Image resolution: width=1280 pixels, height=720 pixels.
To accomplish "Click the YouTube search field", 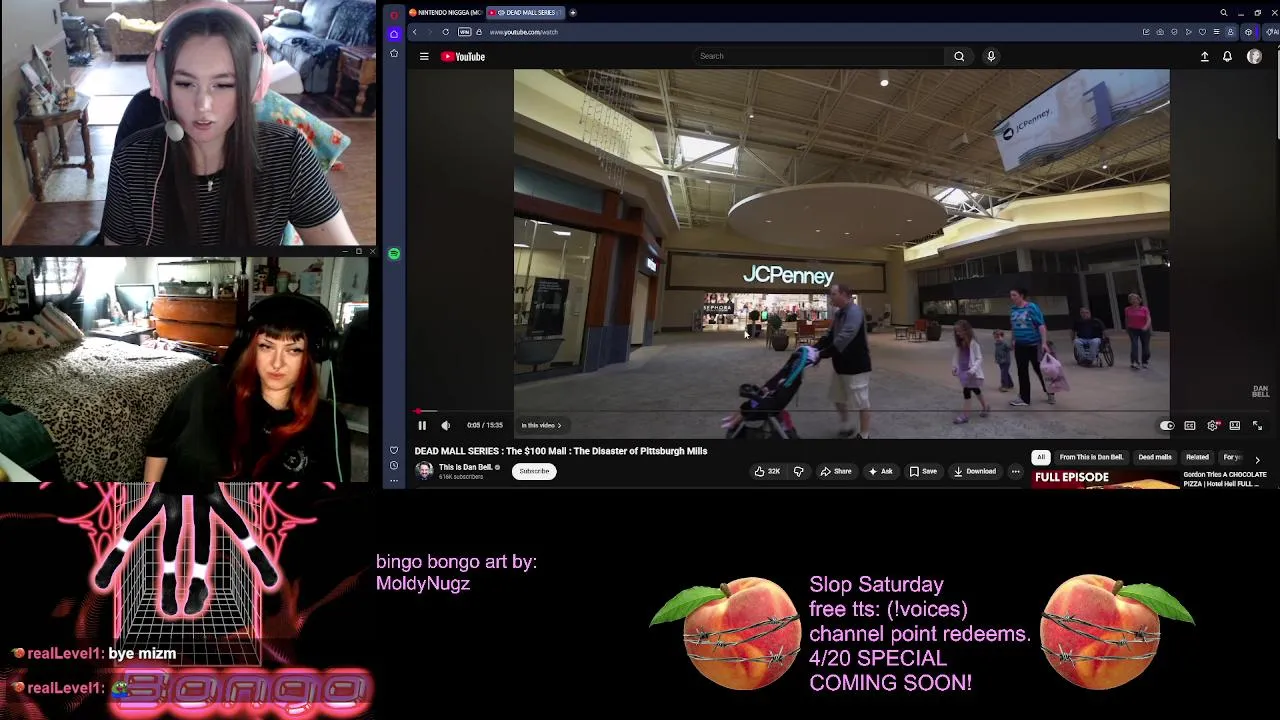I will click(x=818, y=56).
